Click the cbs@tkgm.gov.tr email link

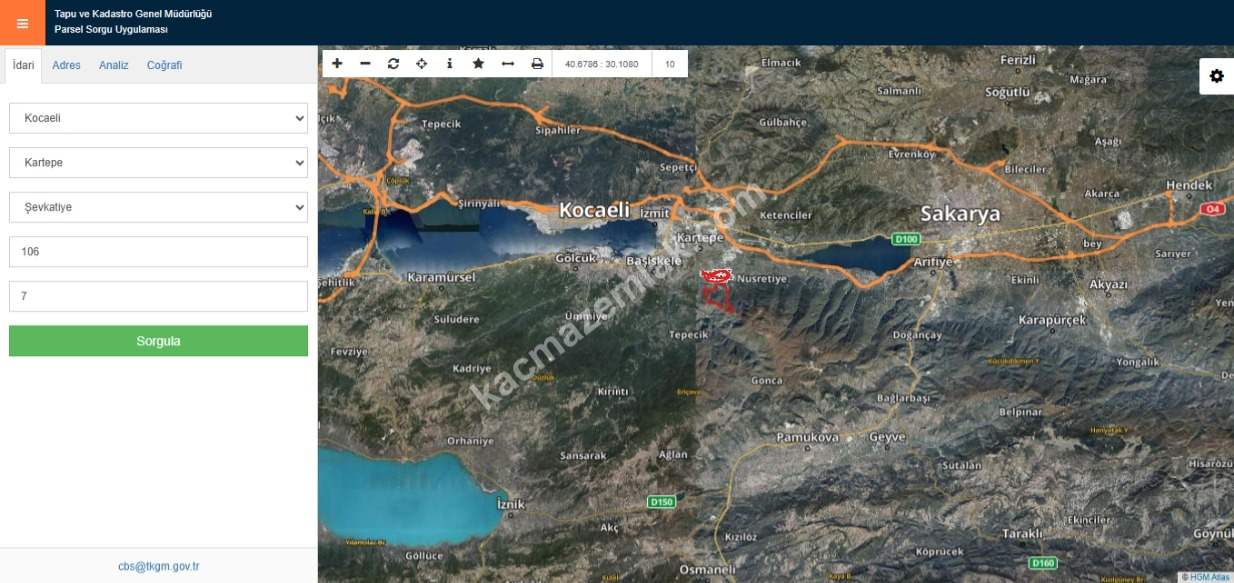[x=158, y=566]
